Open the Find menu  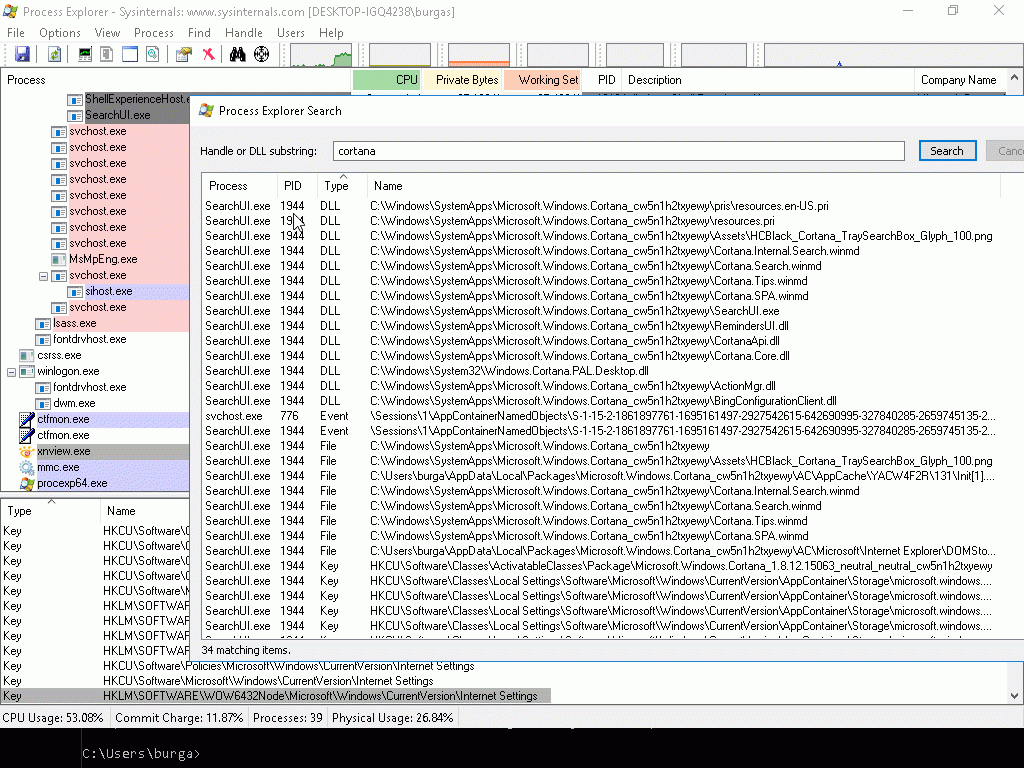199,33
